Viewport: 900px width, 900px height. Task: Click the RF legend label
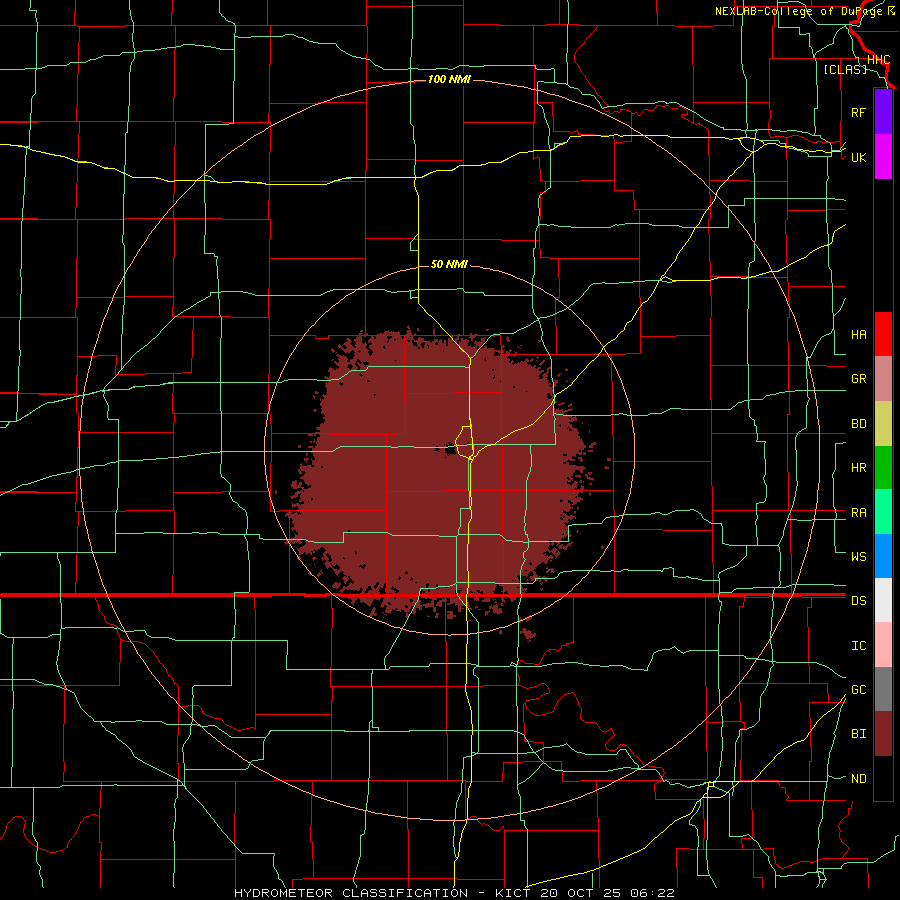[x=858, y=112]
